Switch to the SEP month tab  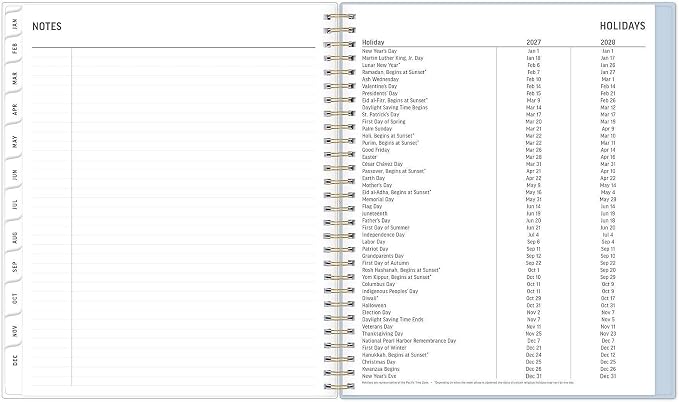click(x=14, y=266)
